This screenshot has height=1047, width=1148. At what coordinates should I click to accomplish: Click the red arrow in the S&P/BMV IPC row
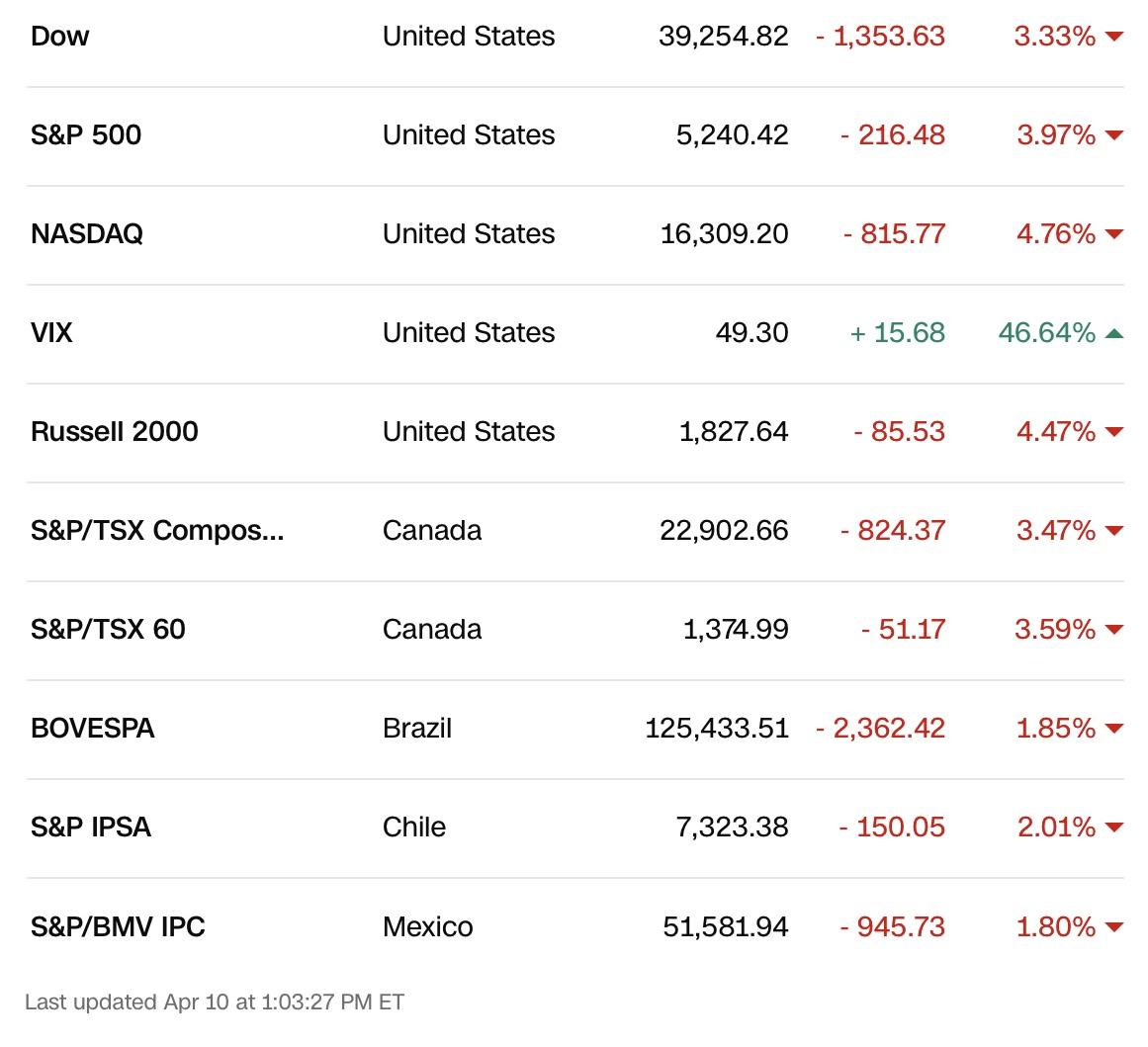[1114, 927]
